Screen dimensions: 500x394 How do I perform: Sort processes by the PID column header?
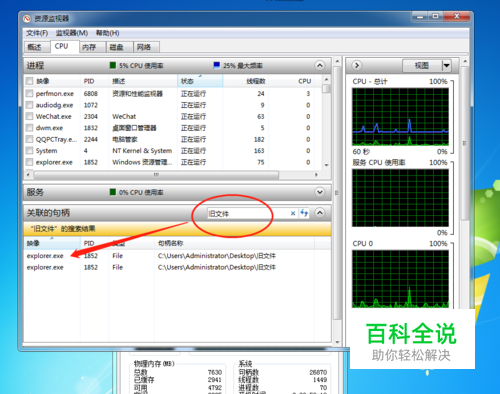[x=94, y=81]
